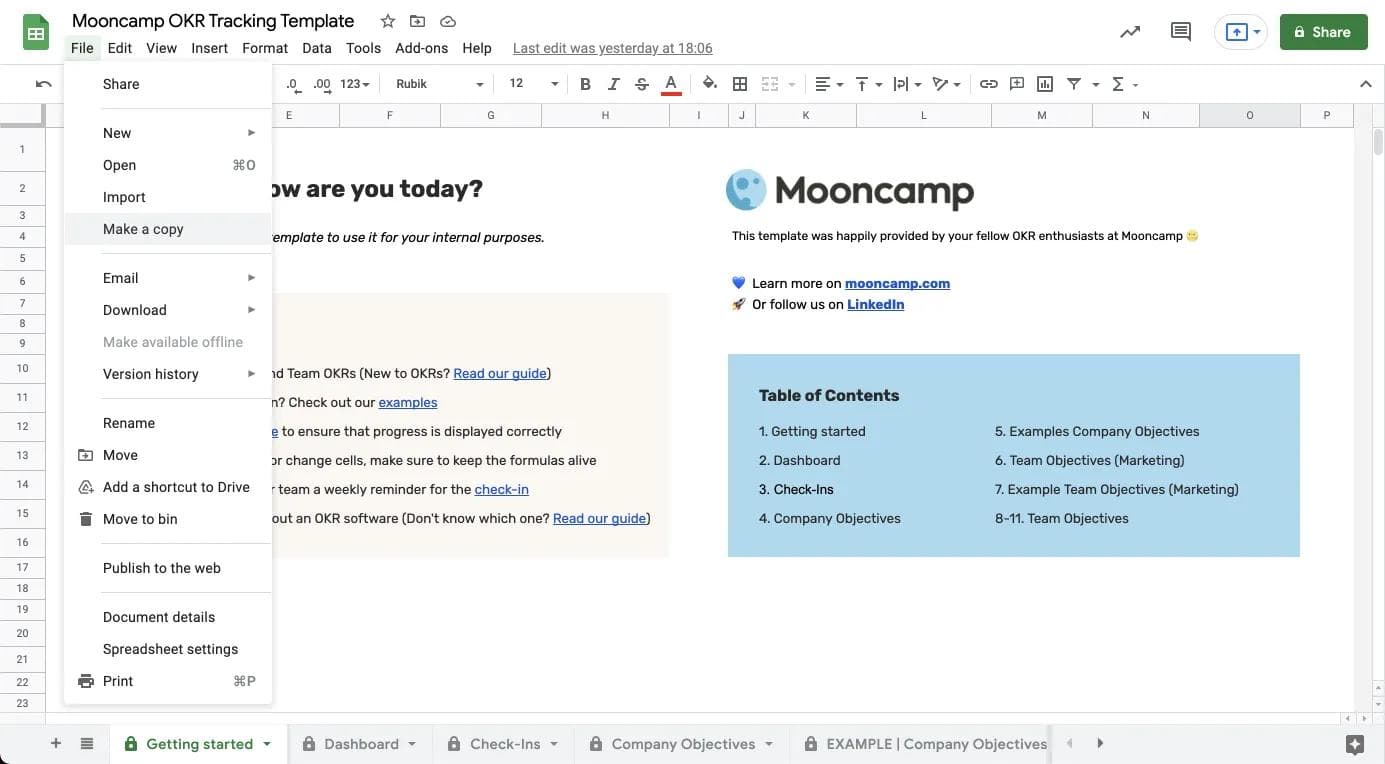Screen dimensions: 1385x764
Task: Decrease decimal places in toolbar
Action: (x=293, y=84)
